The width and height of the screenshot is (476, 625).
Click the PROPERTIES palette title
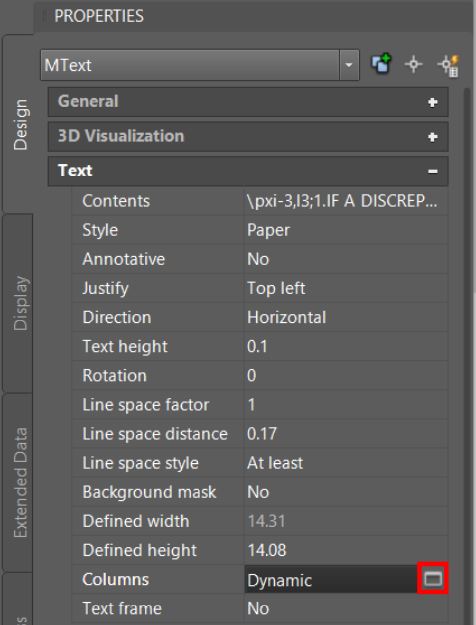[99, 16]
